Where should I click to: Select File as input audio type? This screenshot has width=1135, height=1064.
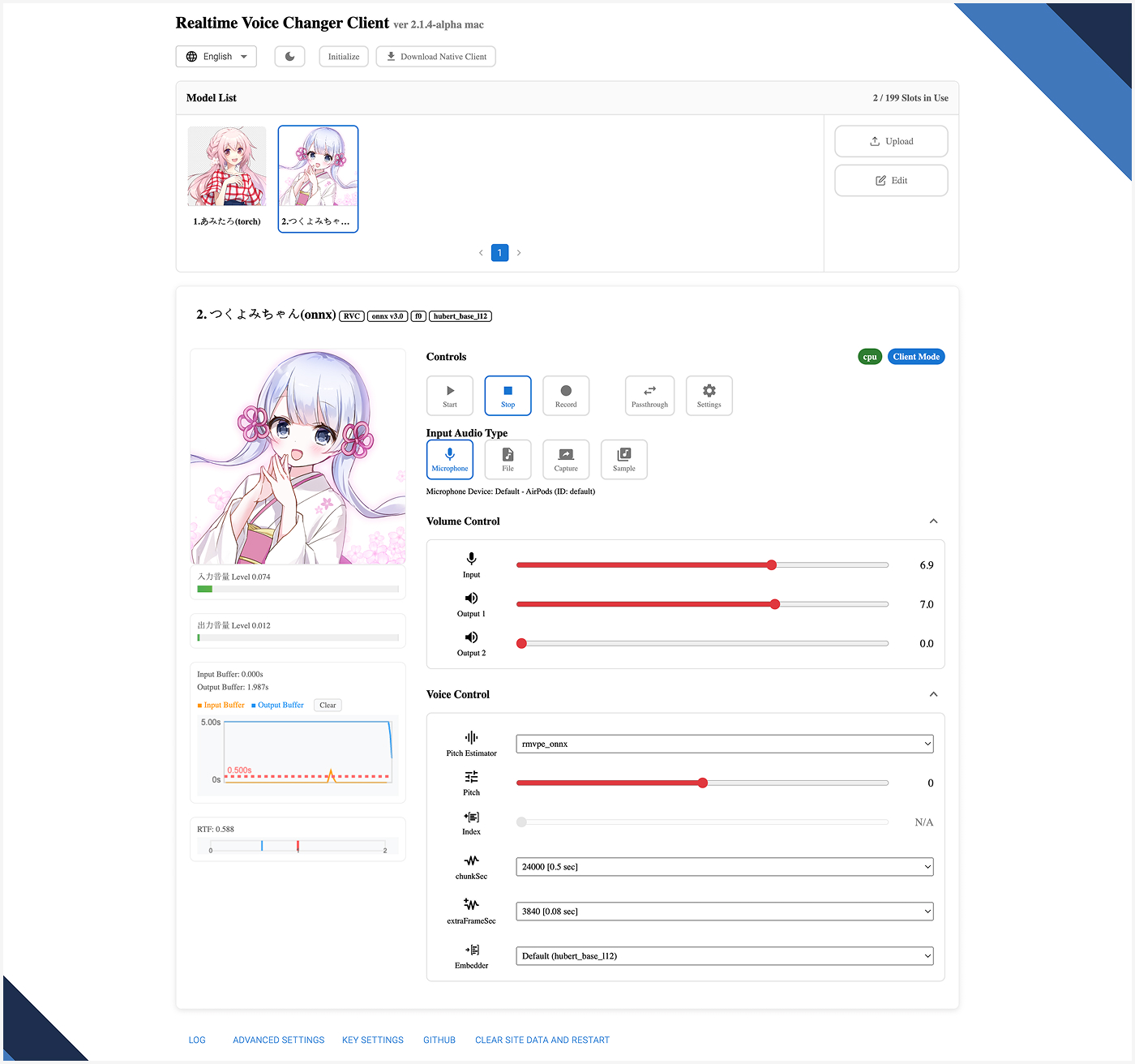pyautogui.click(x=508, y=460)
